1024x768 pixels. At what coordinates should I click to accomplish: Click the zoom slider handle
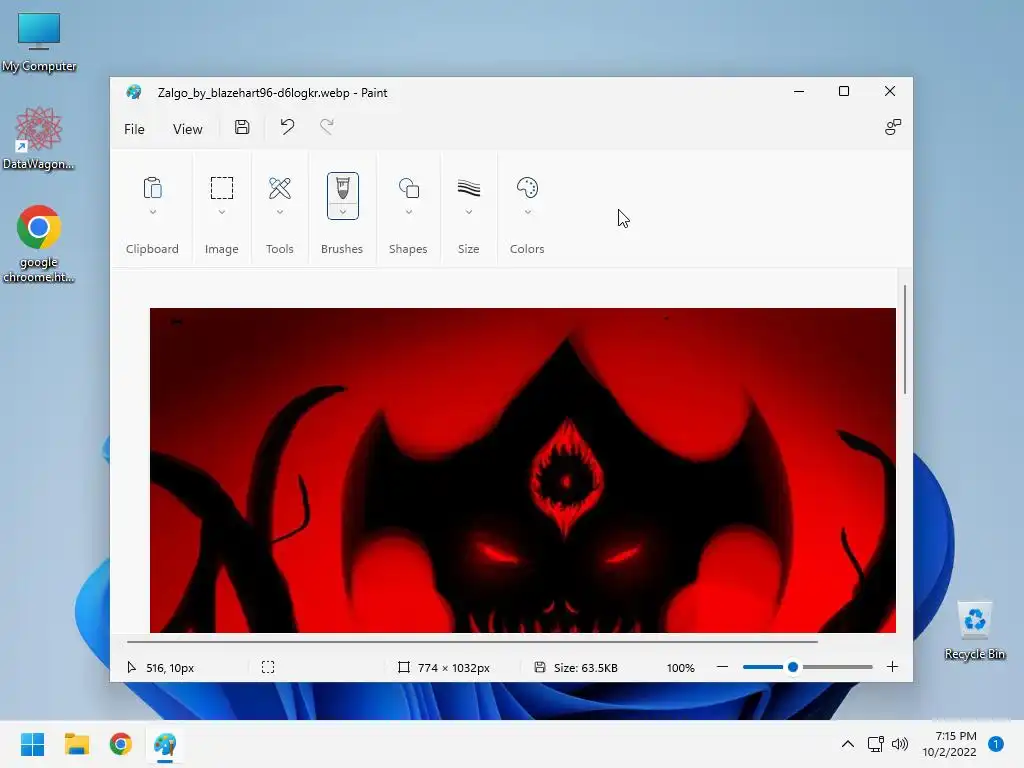[x=793, y=667]
